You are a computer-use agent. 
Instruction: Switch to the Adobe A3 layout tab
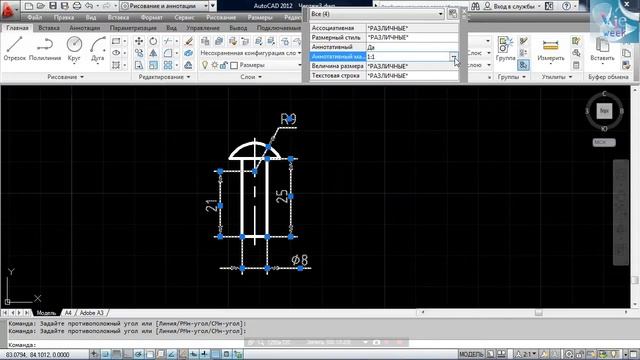(x=91, y=313)
